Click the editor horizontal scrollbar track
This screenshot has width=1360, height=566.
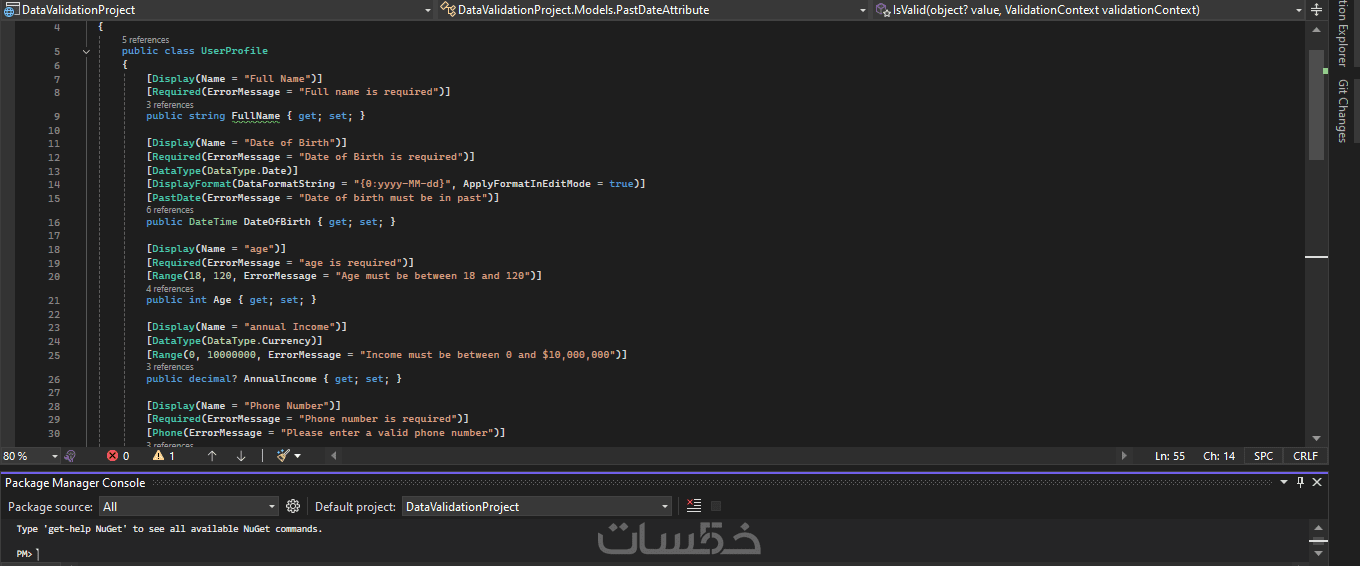click(729, 456)
